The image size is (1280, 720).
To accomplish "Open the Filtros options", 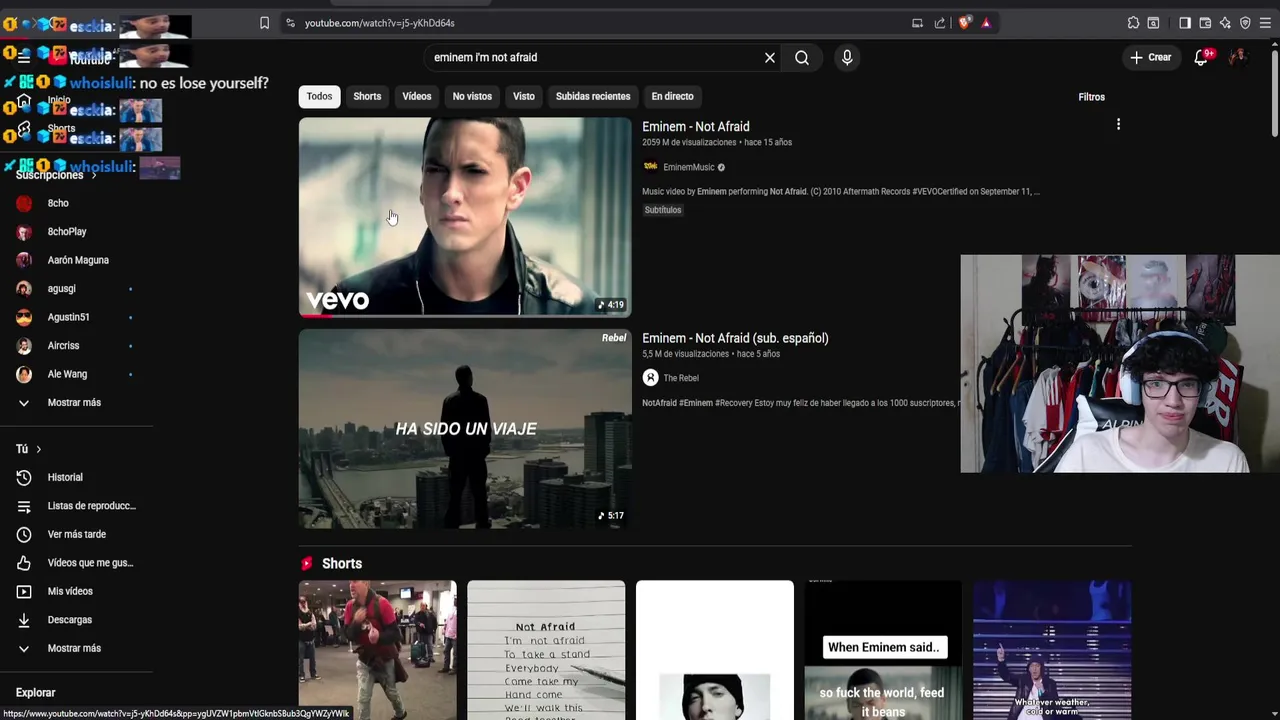I will pos(1091,97).
